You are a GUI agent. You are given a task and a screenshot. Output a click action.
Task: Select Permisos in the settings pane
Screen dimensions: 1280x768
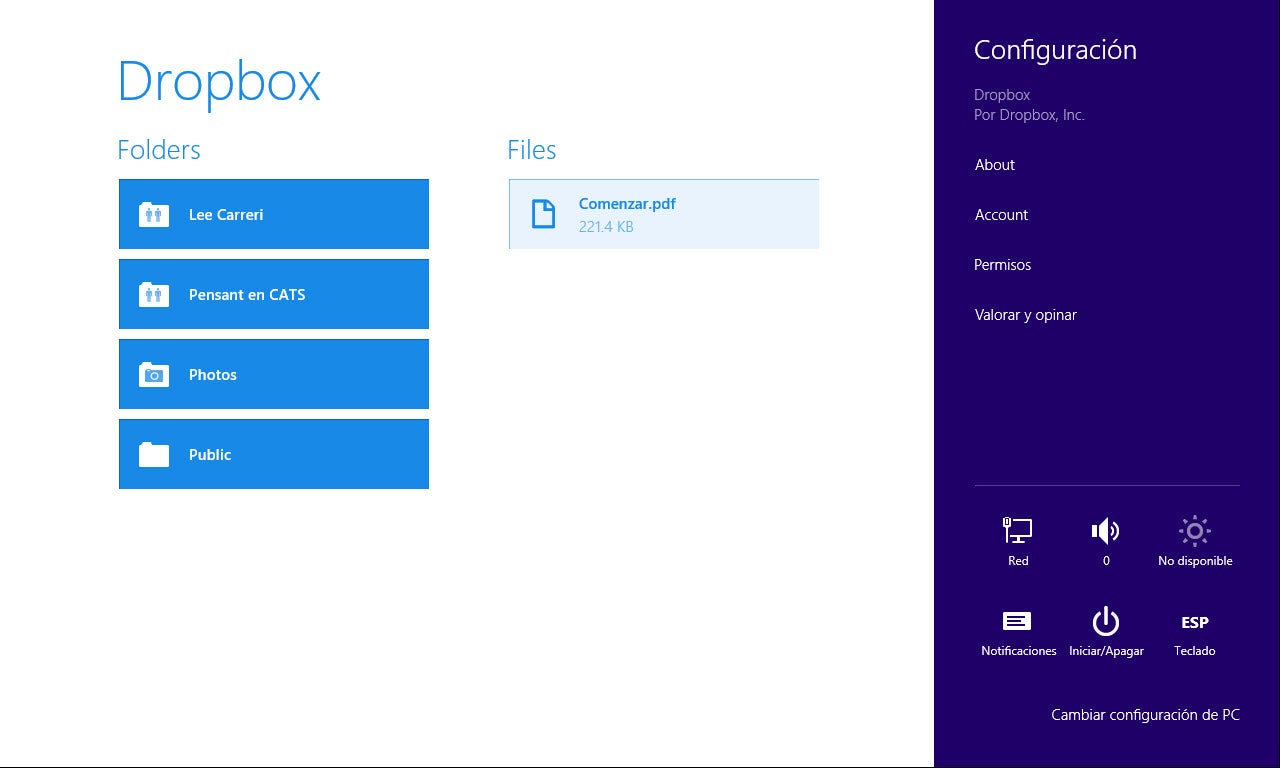pos(1003,265)
